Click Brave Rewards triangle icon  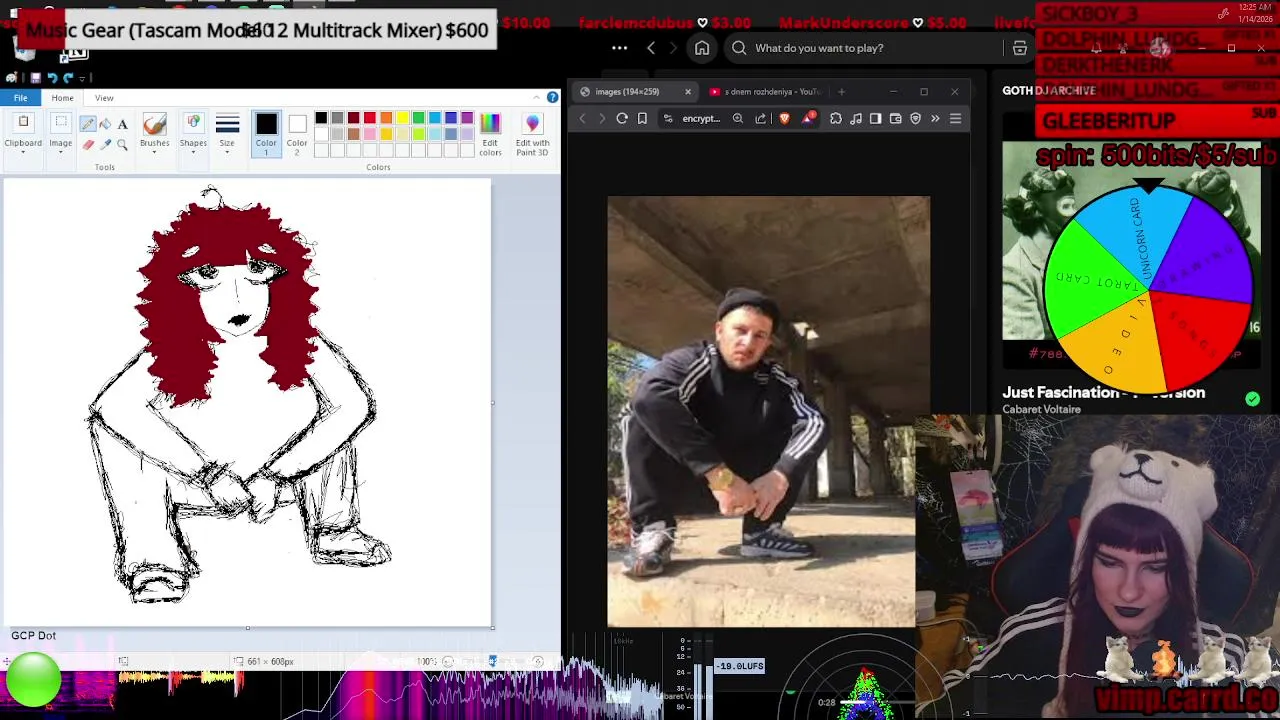[808, 118]
